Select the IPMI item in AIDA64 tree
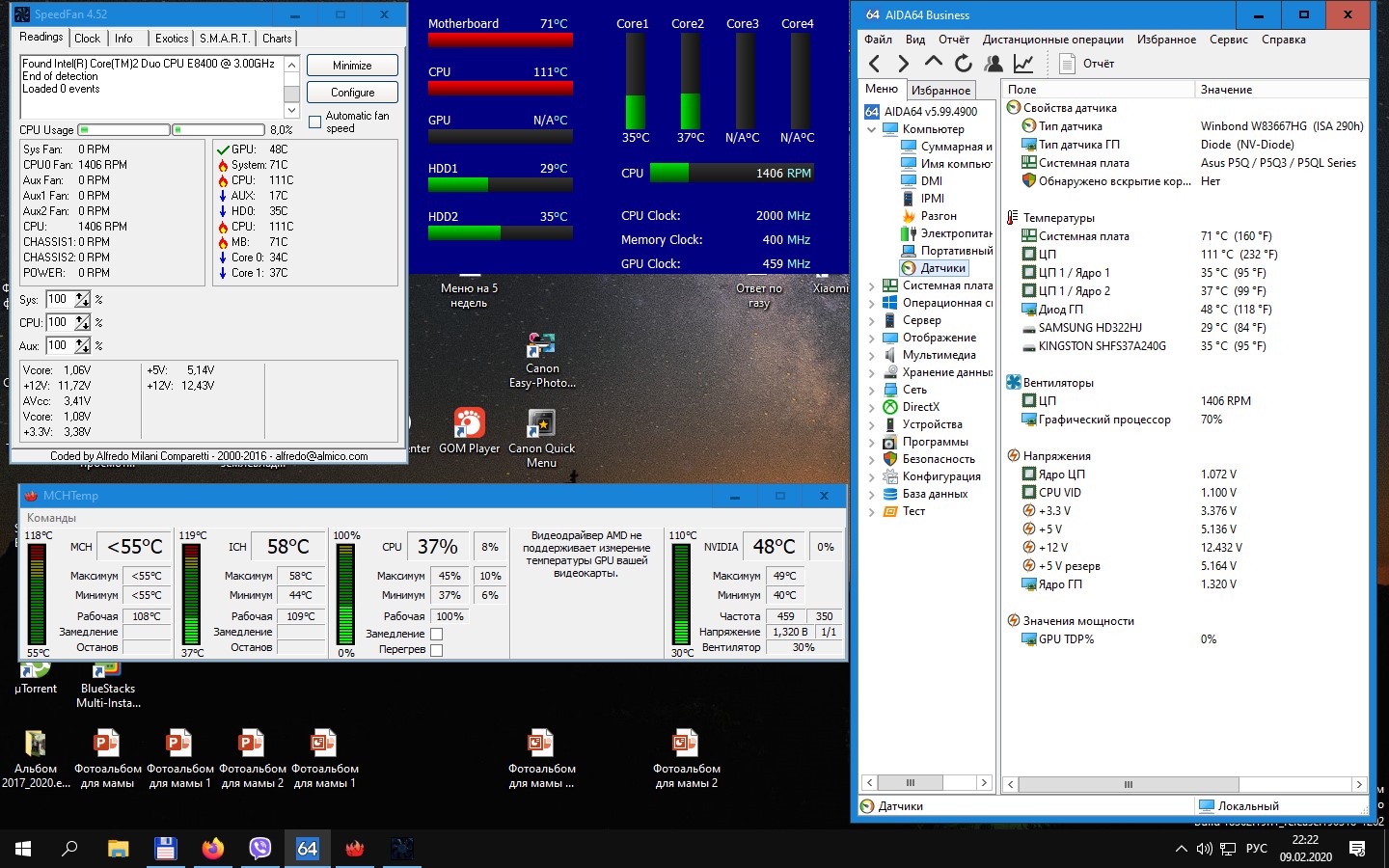Image resolution: width=1389 pixels, height=868 pixels. [x=922, y=199]
